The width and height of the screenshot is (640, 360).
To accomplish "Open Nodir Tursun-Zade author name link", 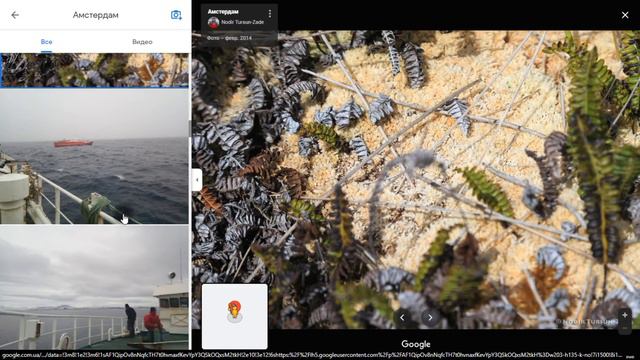I will [242, 22].
